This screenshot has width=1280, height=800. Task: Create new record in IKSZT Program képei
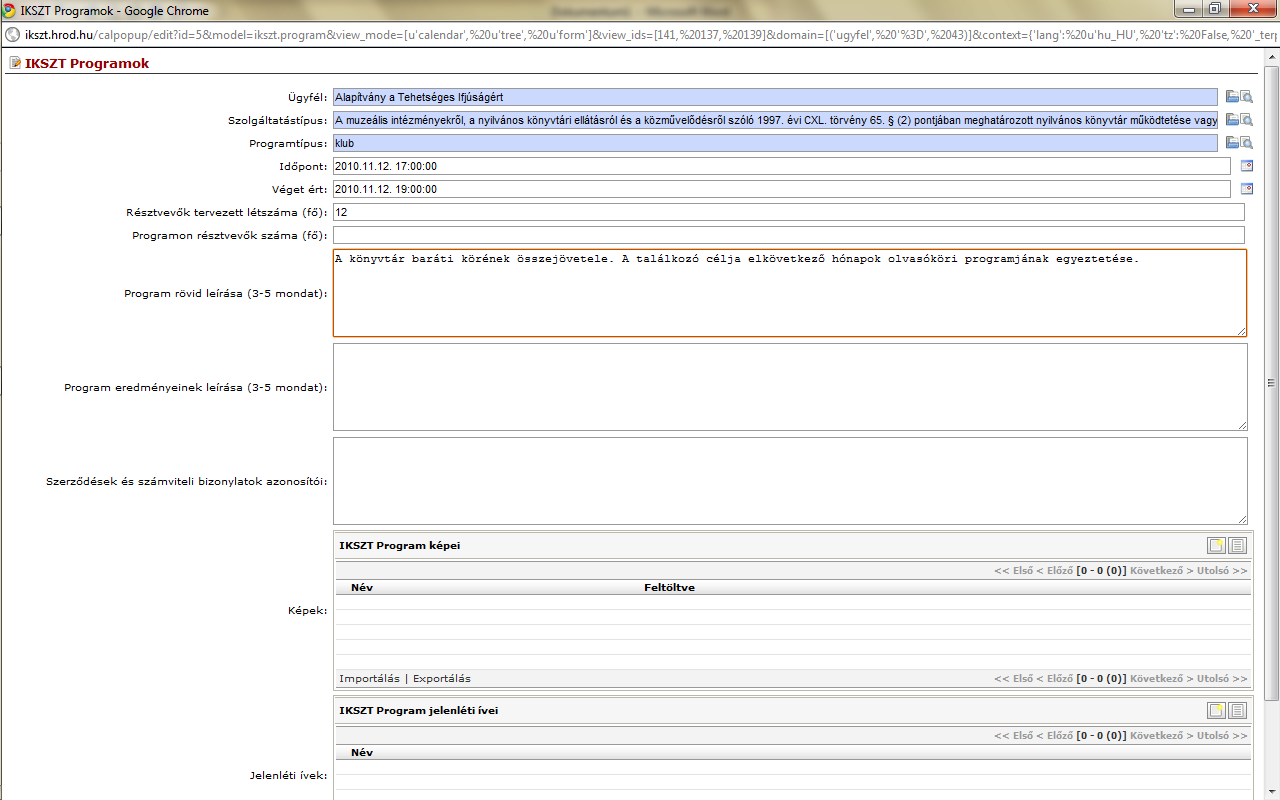[x=1216, y=545]
